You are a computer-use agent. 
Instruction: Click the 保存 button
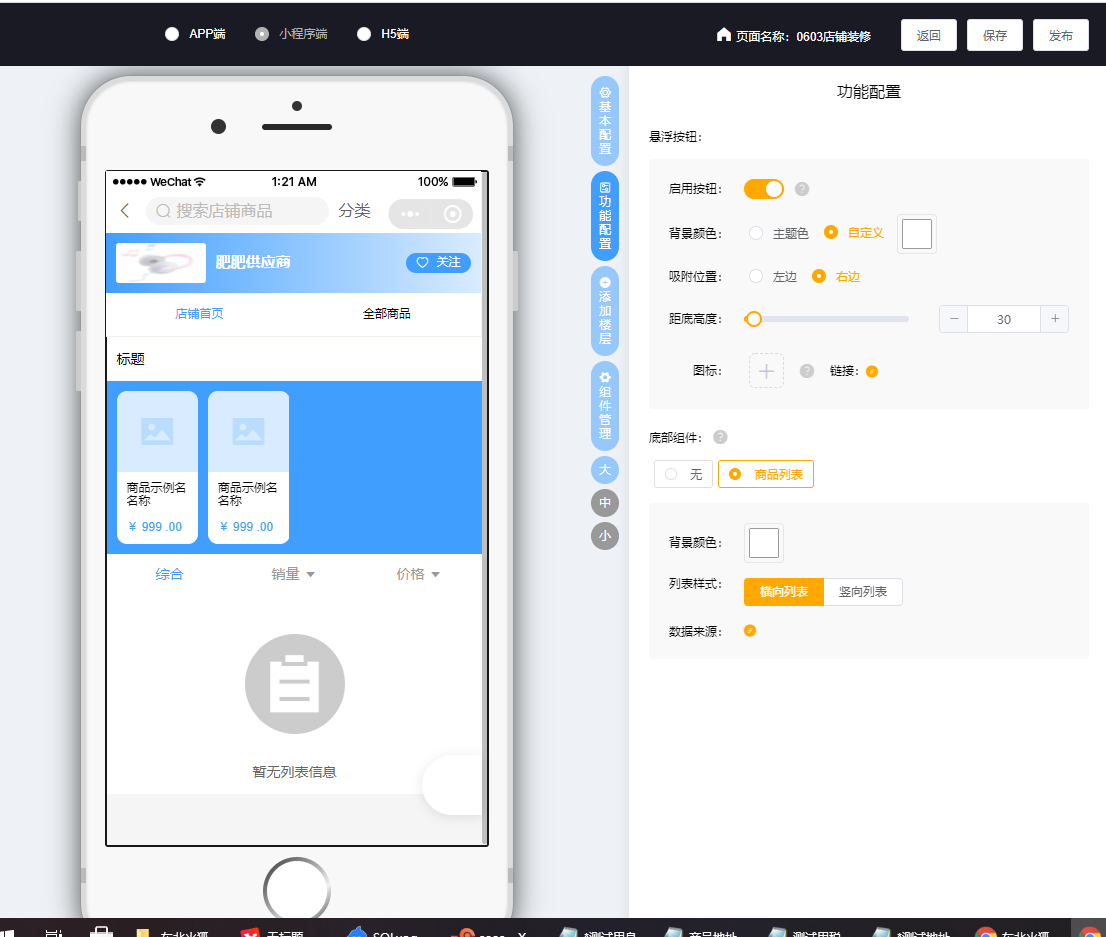[x=994, y=35]
